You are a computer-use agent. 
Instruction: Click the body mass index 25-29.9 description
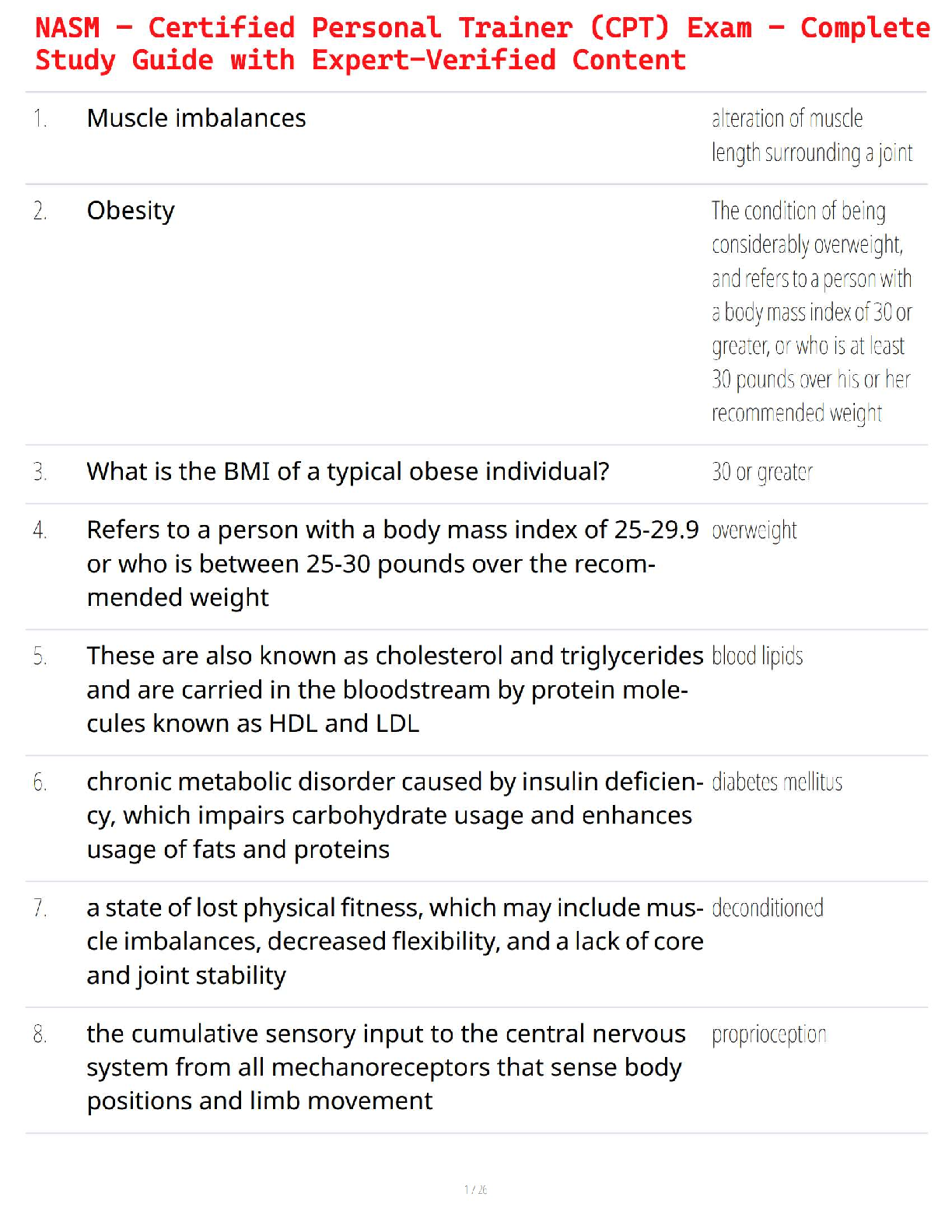pyautogui.click(x=393, y=563)
